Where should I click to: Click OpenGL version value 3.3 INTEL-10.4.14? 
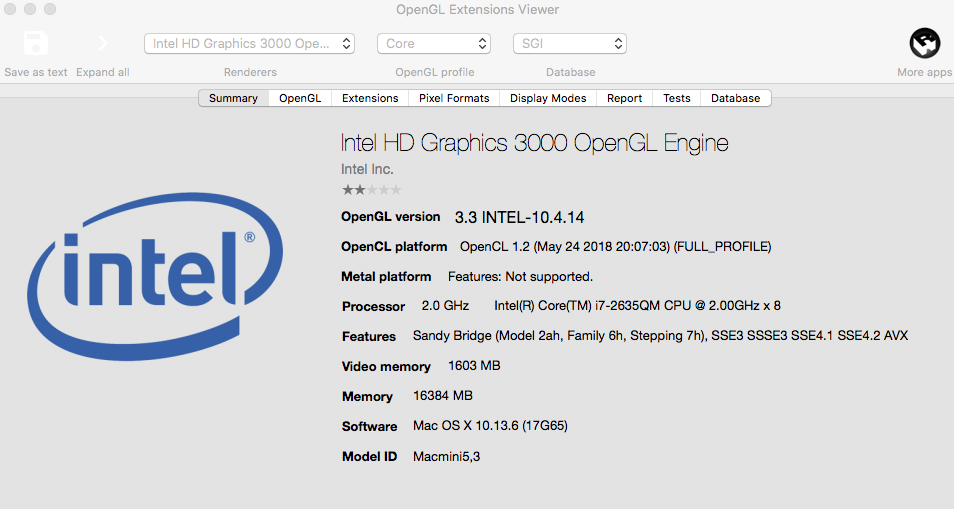click(x=520, y=218)
